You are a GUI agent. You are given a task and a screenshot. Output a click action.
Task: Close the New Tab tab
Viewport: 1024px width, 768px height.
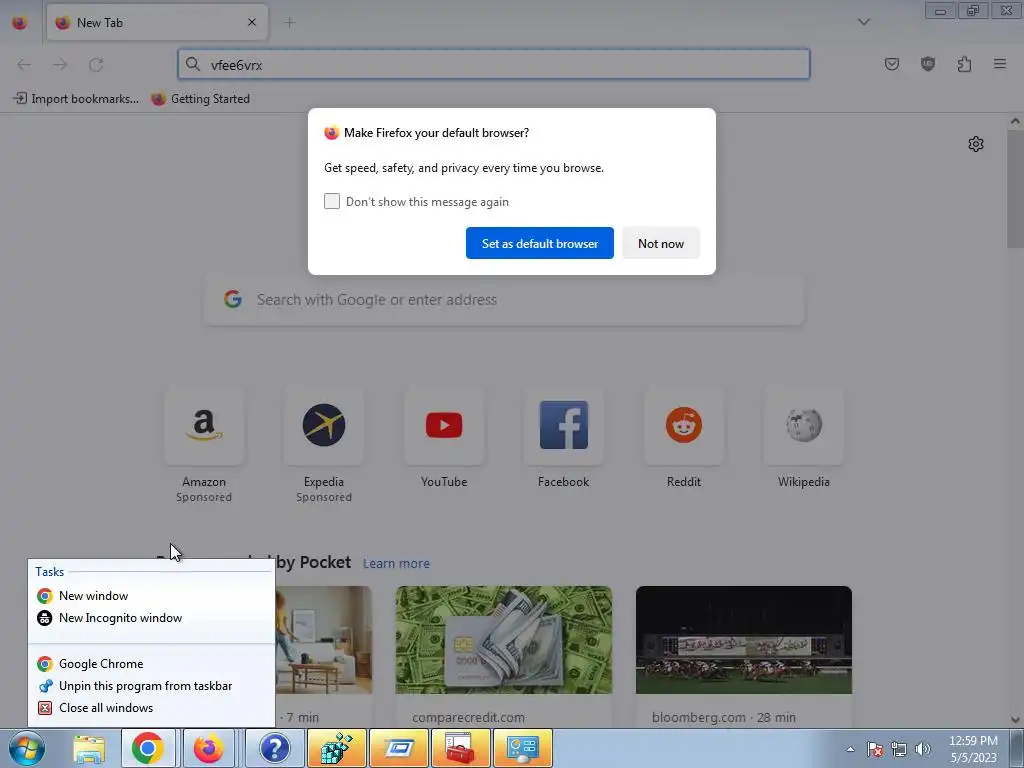(x=252, y=22)
